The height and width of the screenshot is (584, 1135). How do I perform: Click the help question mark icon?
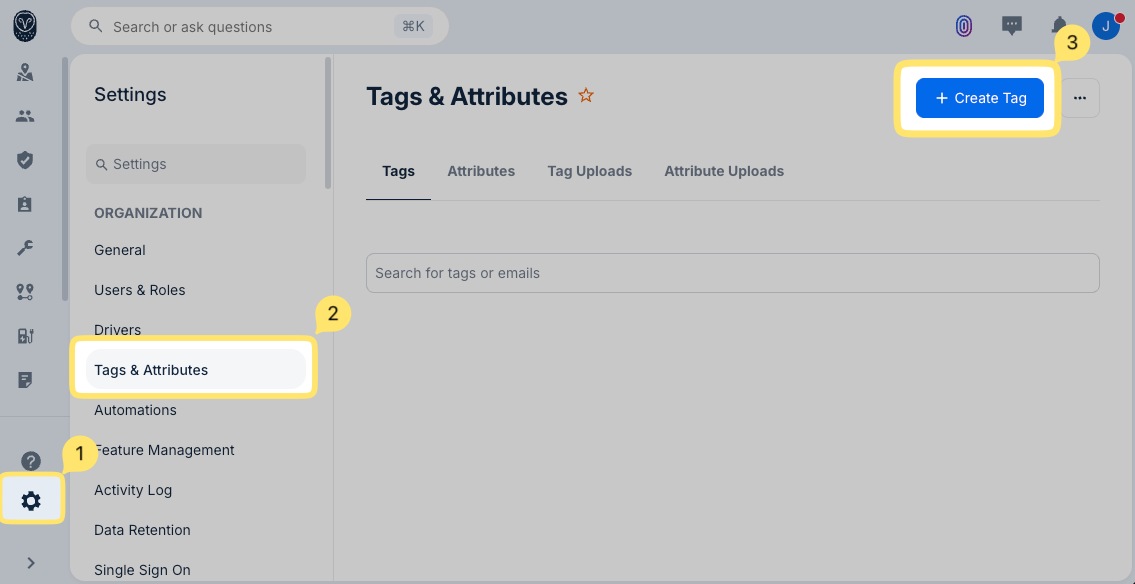31,461
